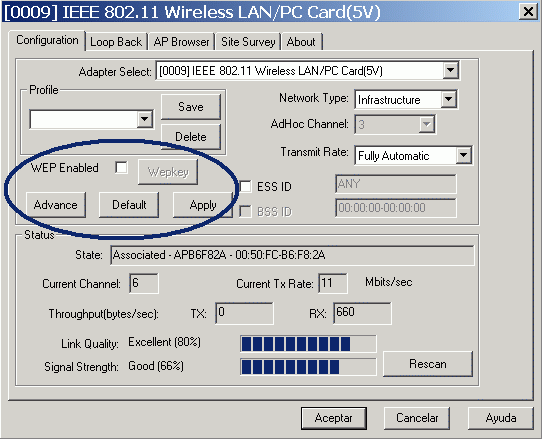Expand the Profile combo box
Image resolution: width=542 pixels, height=439 pixels.
(144, 119)
